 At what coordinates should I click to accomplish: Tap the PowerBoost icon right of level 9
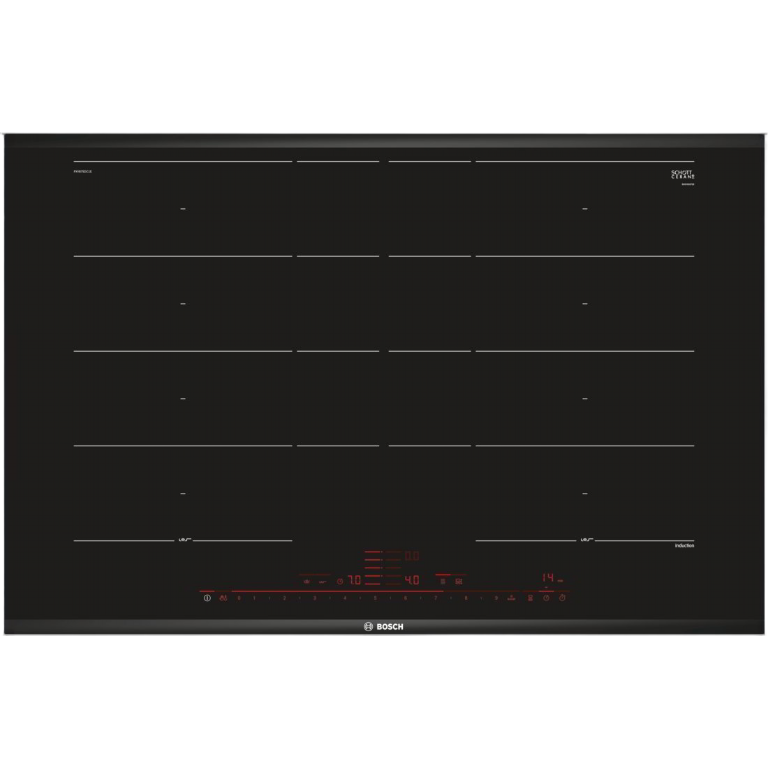point(511,598)
